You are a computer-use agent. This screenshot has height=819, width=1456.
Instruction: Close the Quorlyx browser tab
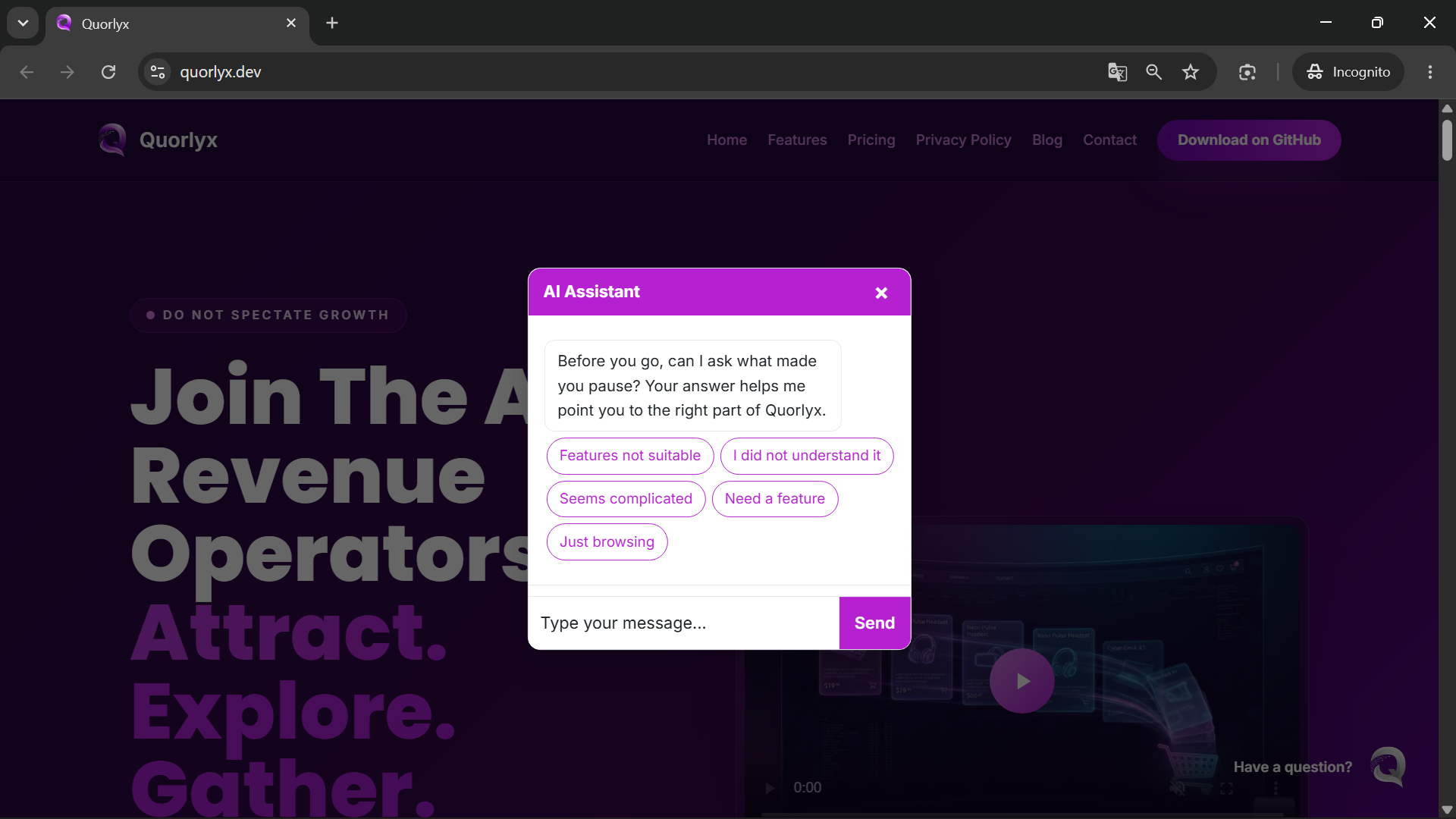coord(291,24)
